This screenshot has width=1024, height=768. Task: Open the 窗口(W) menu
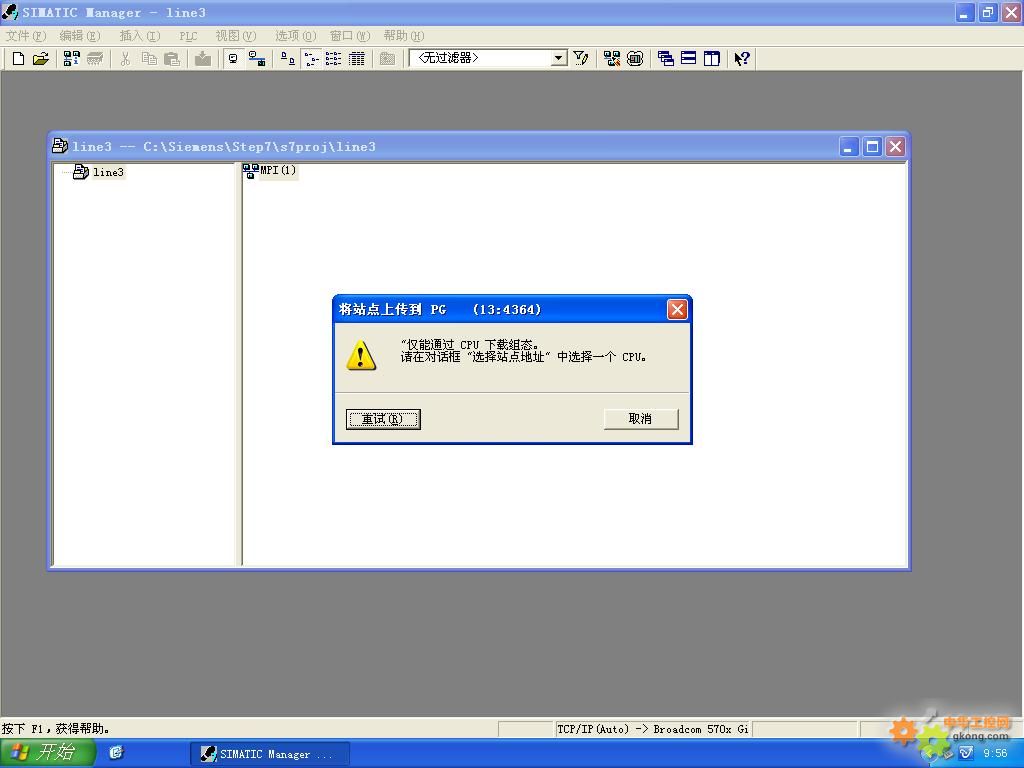349,36
